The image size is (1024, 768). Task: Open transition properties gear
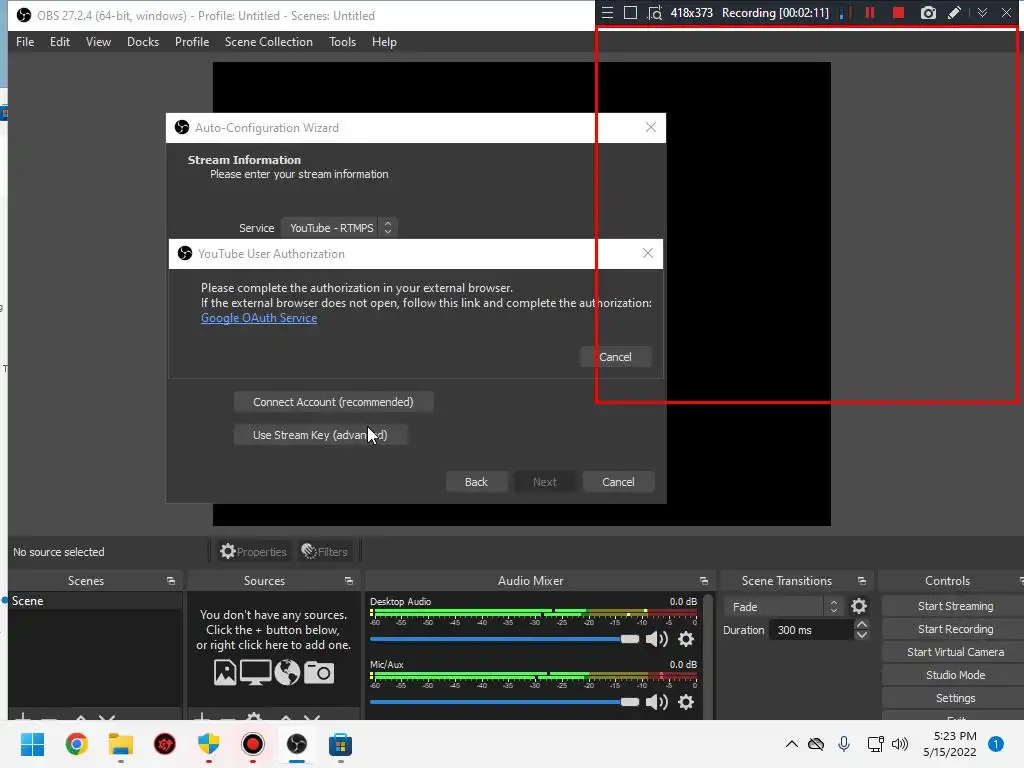pyautogui.click(x=859, y=607)
